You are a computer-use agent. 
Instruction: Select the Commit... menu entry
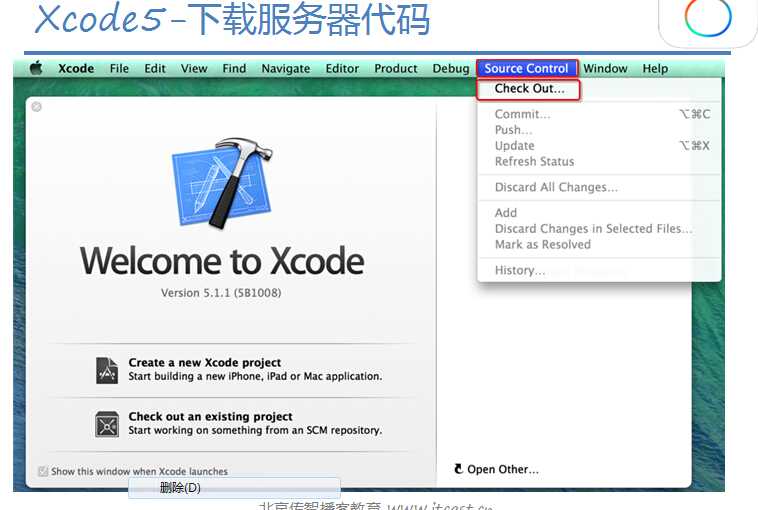point(599,114)
